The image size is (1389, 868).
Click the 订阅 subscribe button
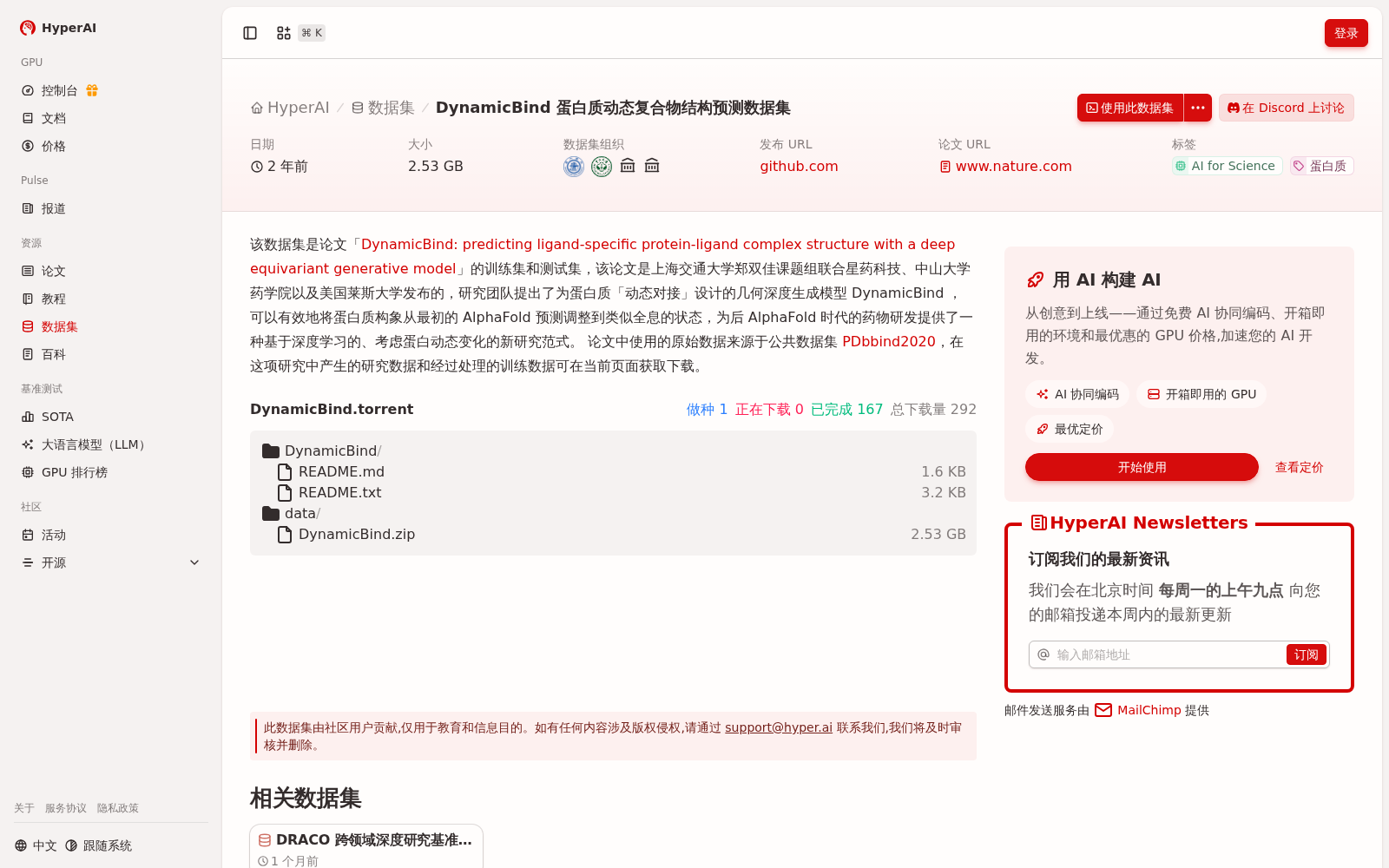pos(1306,654)
